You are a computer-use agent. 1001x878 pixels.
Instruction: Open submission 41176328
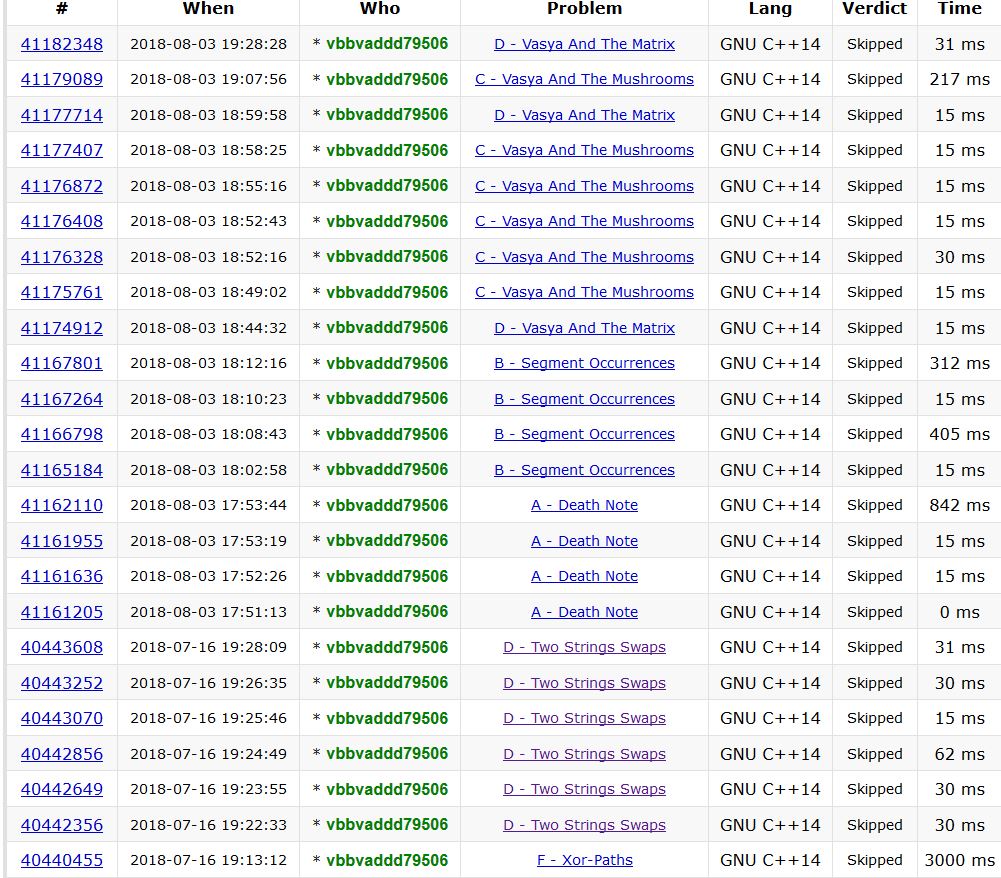point(62,257)
